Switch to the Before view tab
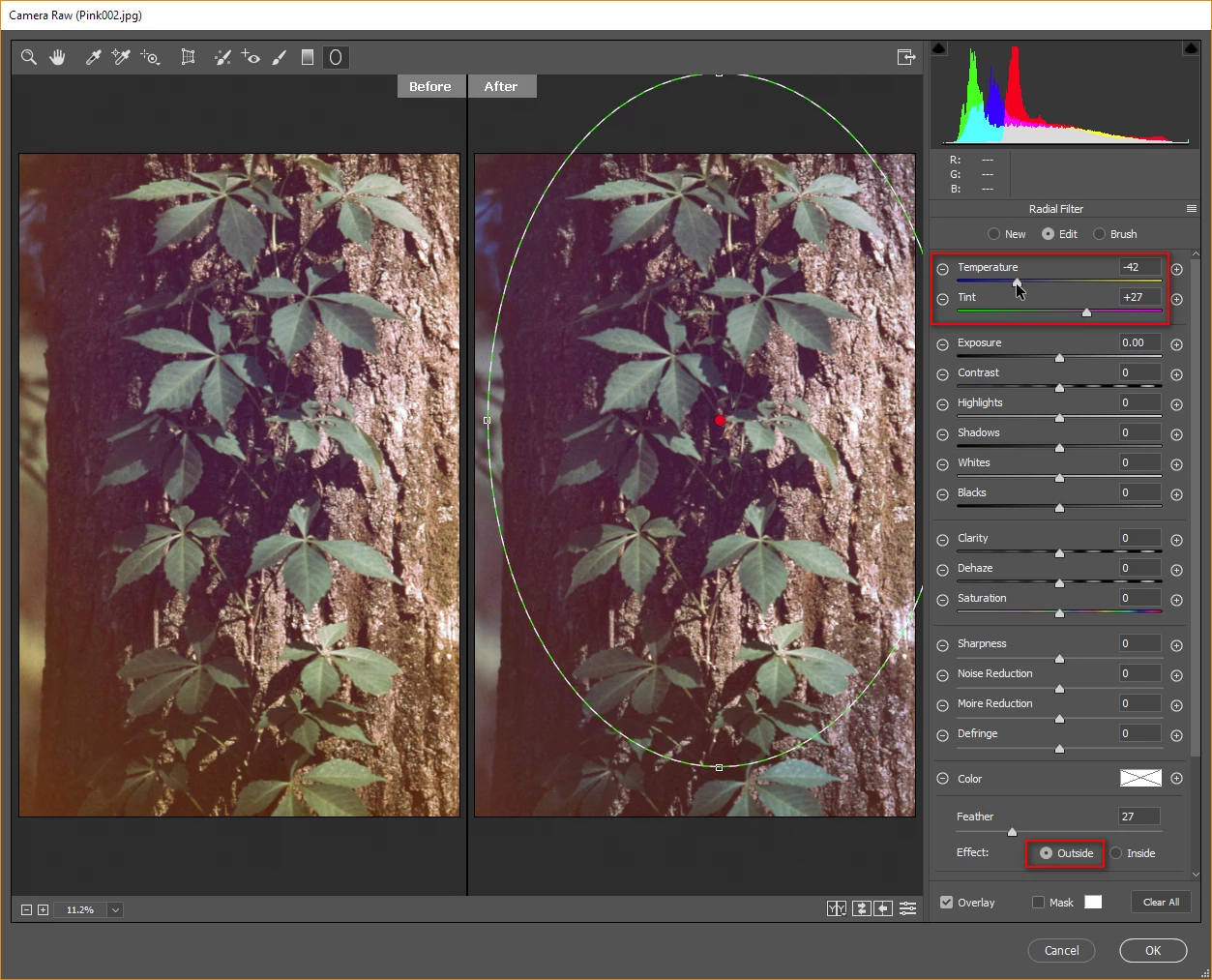The width and height of the screenshot is (1212, 980). tap(429, 86)
